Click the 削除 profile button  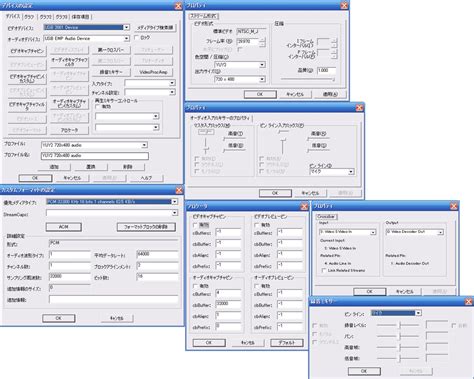[128, 167]
